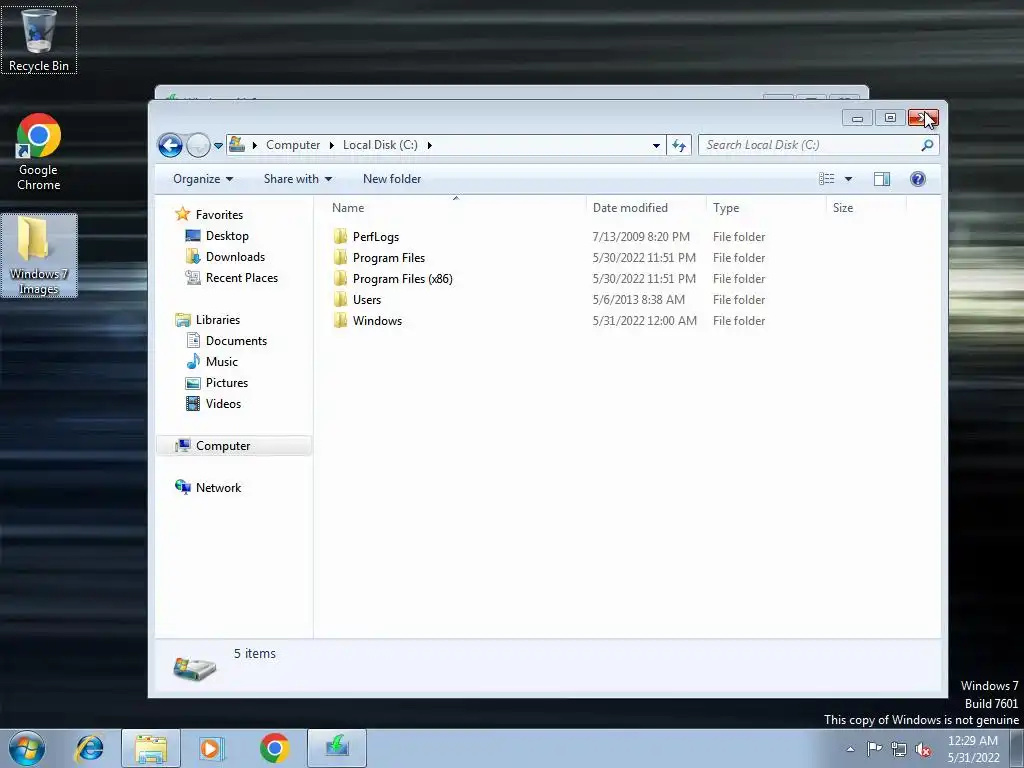Open the Music library
Viewport: 1024px width, 768px height.
click(221, 362)
